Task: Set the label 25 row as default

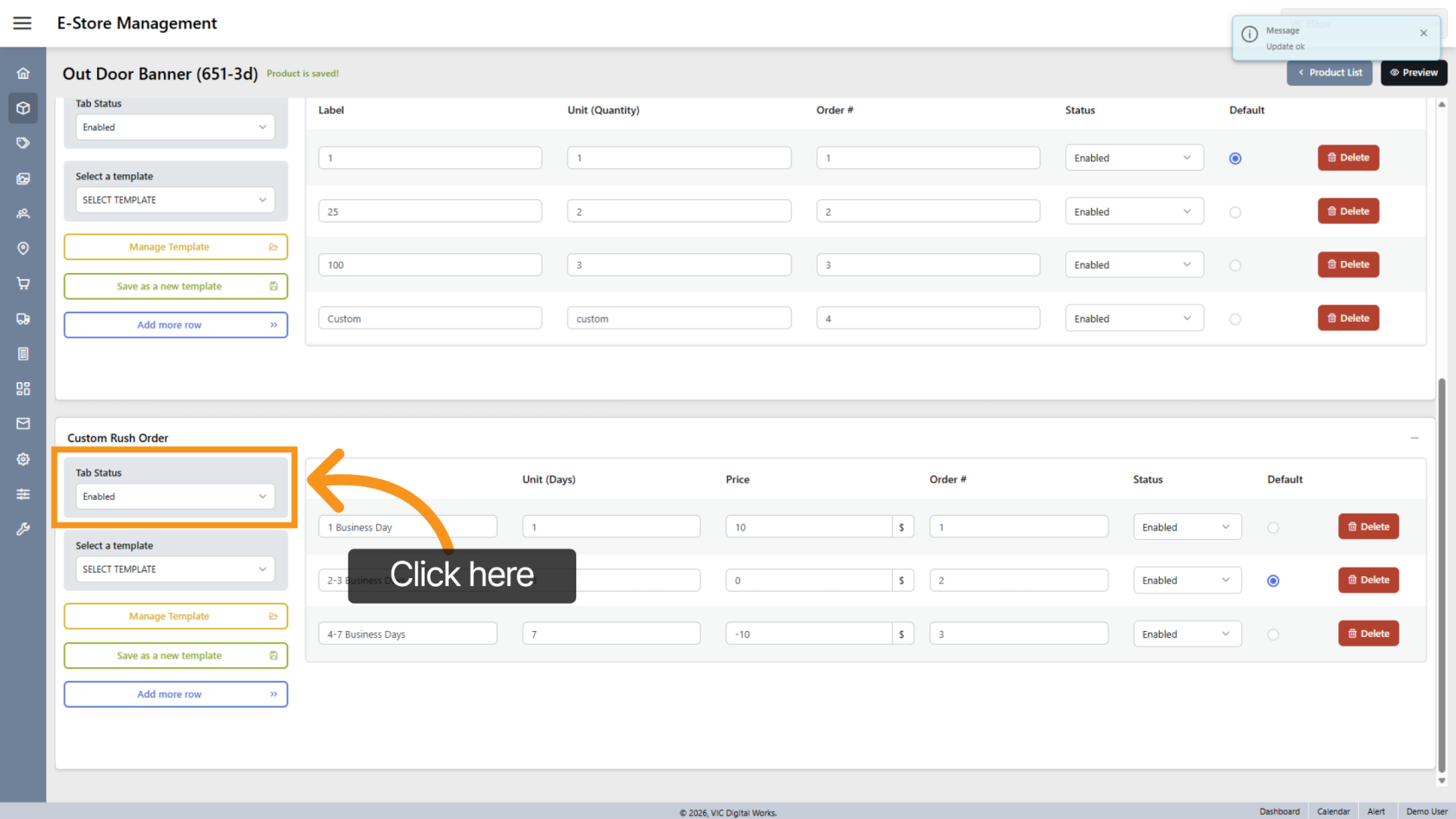Action: [x=1235, y=212]
